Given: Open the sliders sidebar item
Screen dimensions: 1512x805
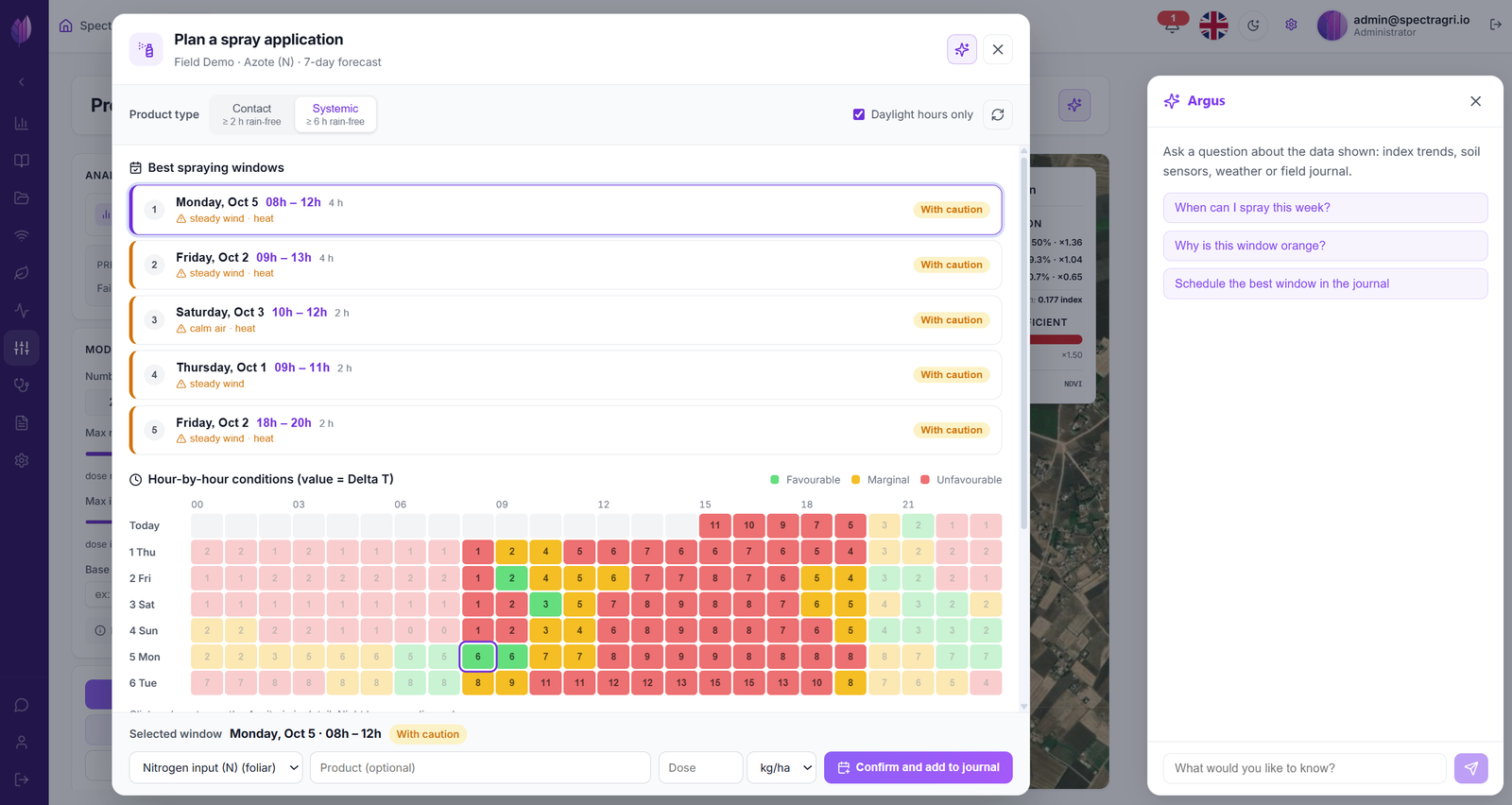Looking at the screenshot, I should 22,348.
